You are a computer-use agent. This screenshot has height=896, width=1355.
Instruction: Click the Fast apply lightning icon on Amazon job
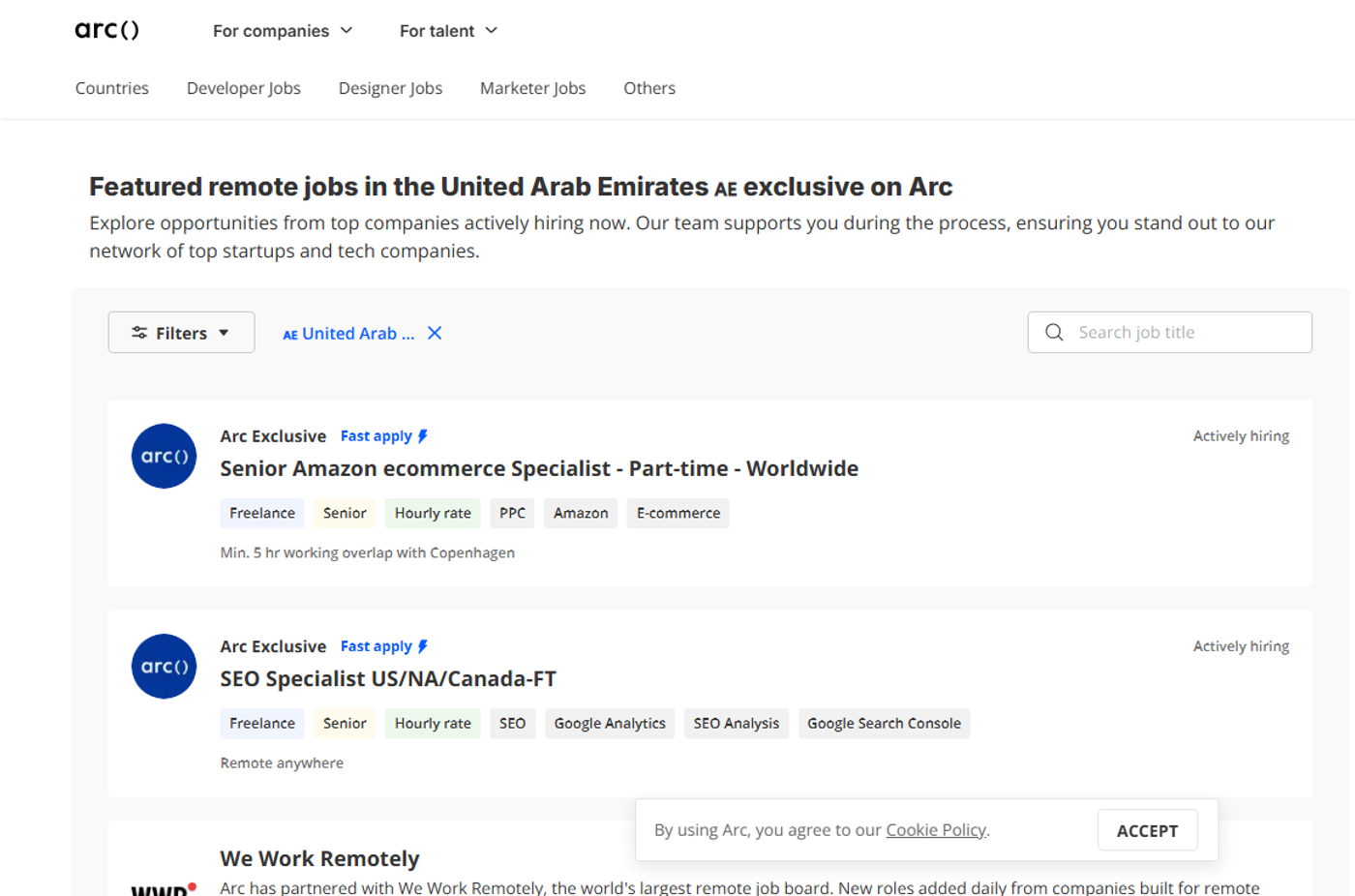click(422, 436)
